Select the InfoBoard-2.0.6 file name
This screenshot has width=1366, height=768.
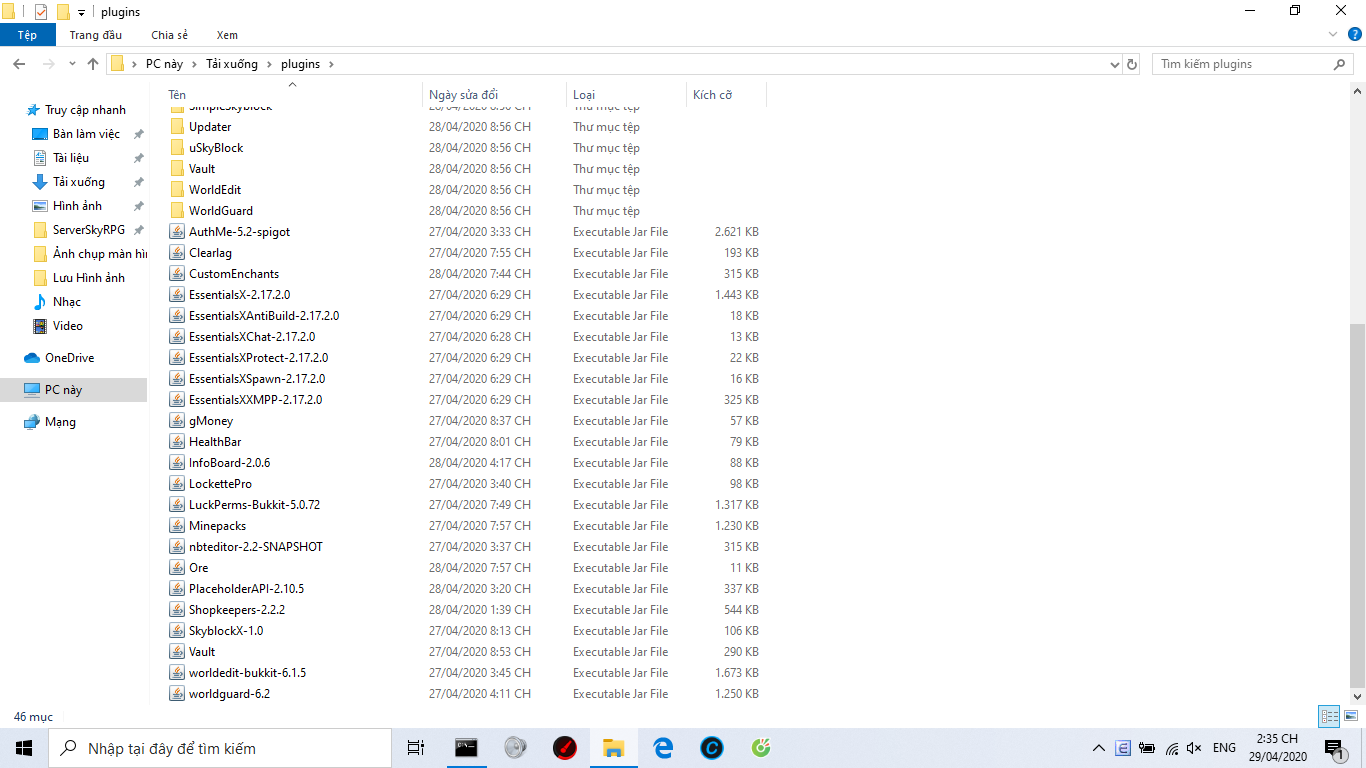229,463
